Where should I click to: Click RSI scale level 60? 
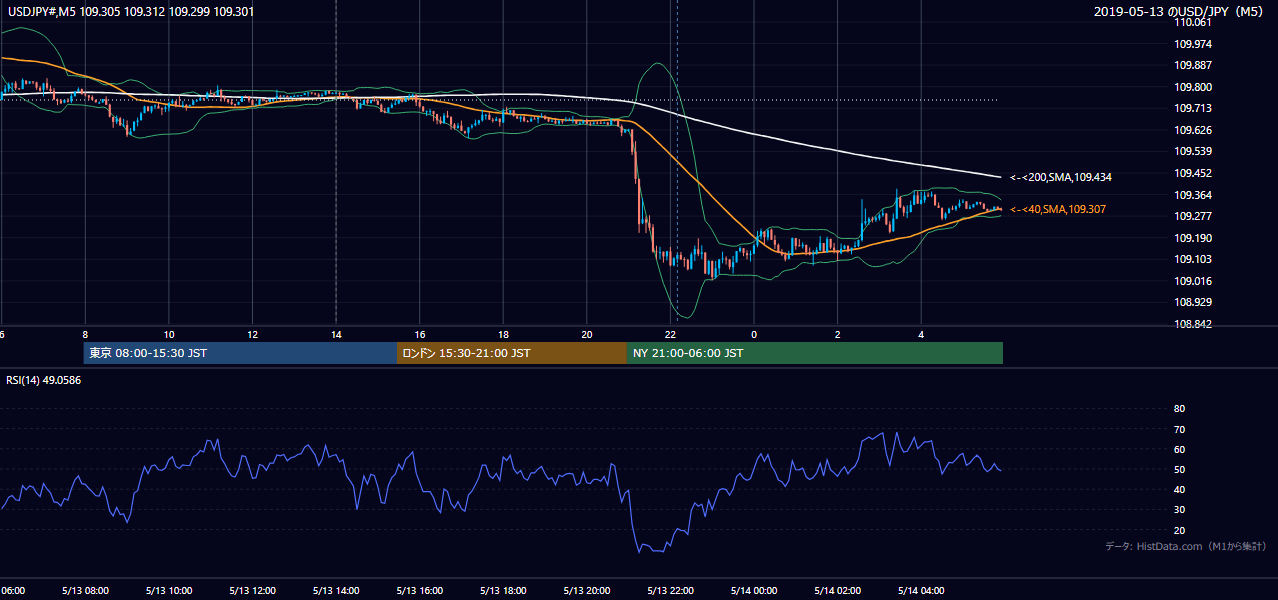[1179, 449]
